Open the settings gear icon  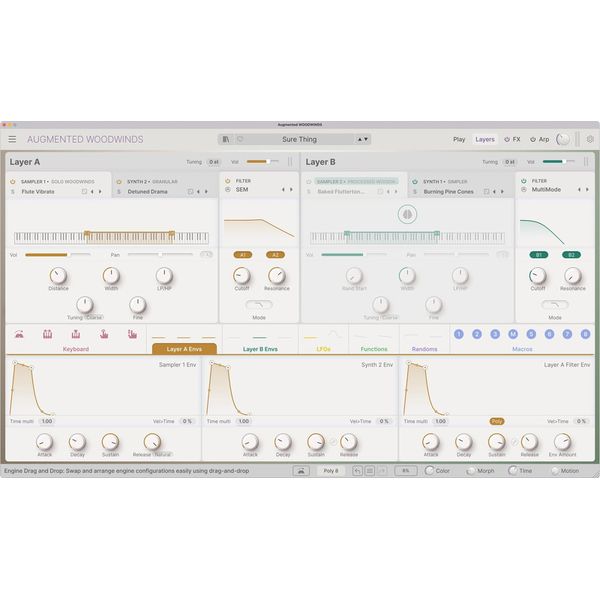[x=590, y=139]
